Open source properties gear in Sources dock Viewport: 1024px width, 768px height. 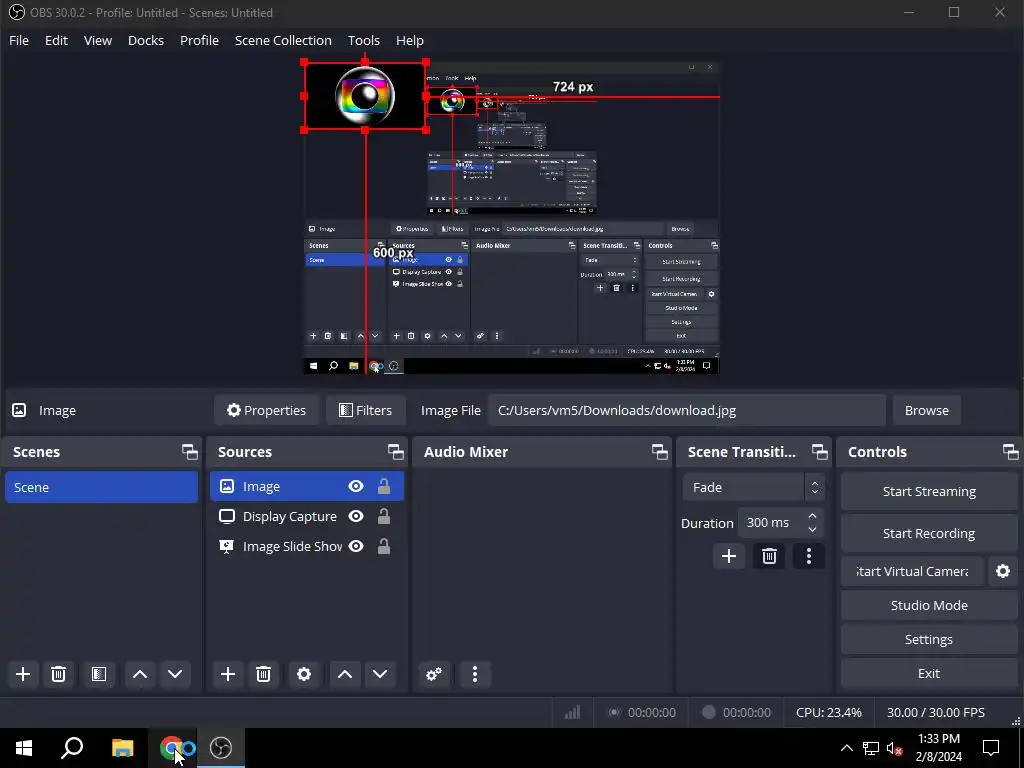pyautogui.click(x=304, y=674)
